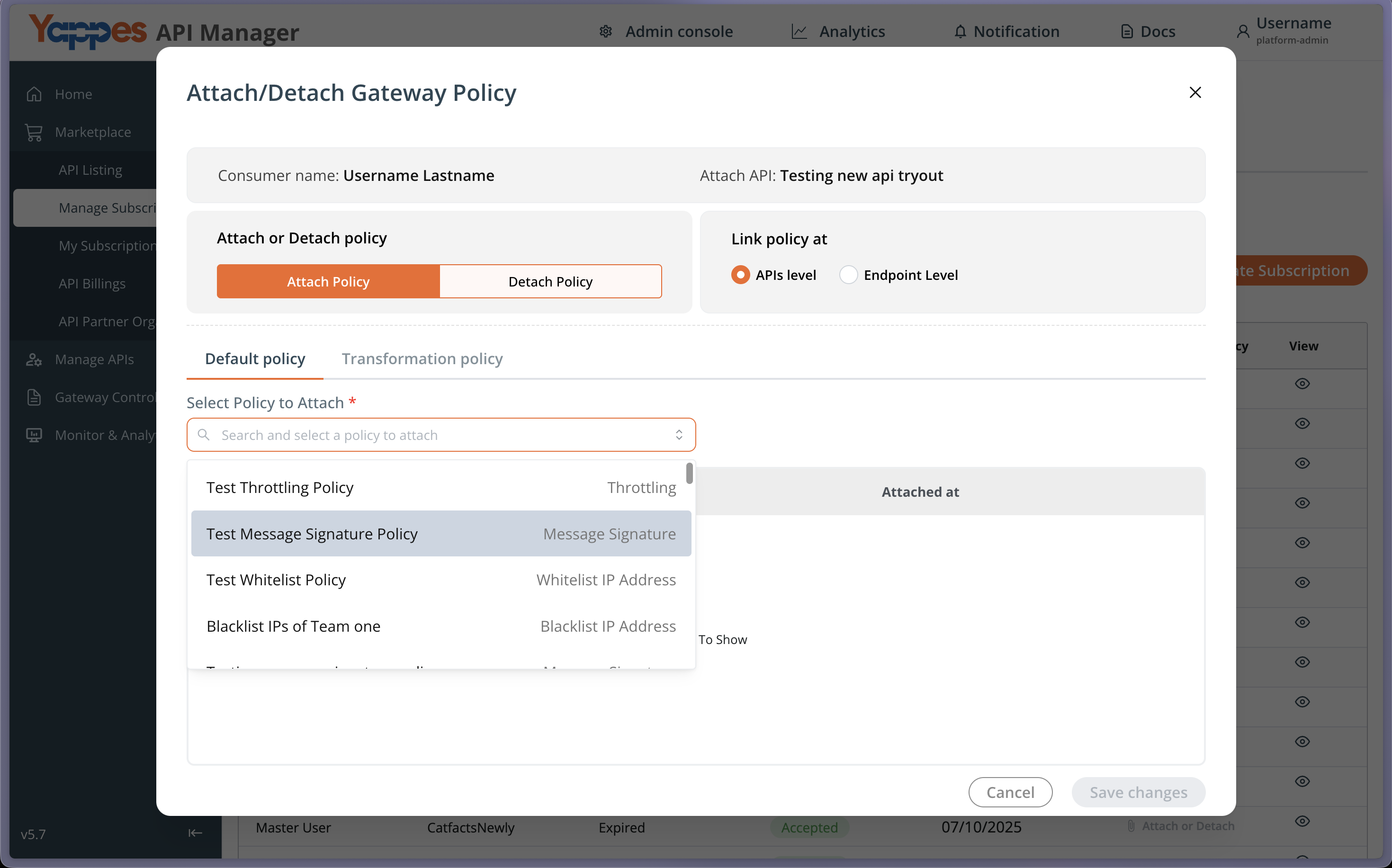Click the eye icon in fifth table row

(x=1302, y=543)
